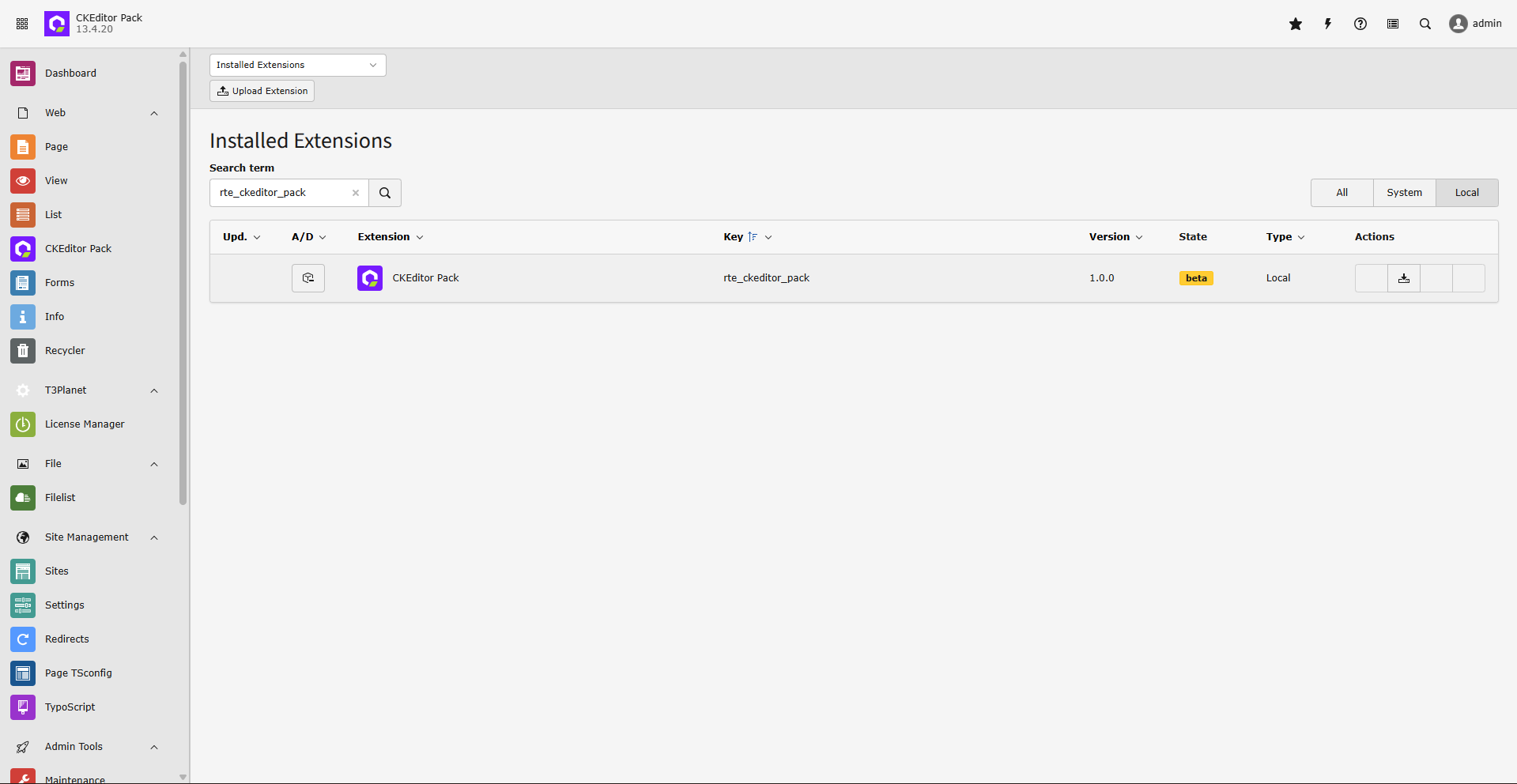
Task: Open the TypoScript menu item
Action: [70, 707]
